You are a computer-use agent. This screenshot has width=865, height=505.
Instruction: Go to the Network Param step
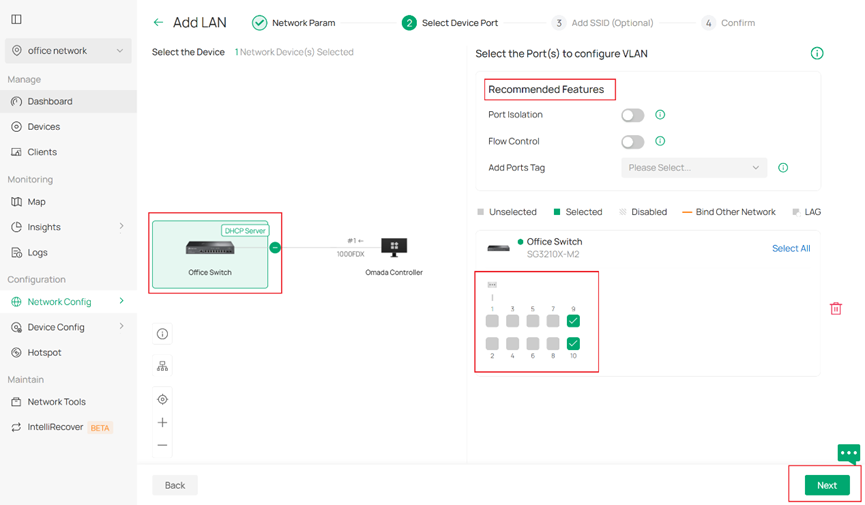(293, 23)
